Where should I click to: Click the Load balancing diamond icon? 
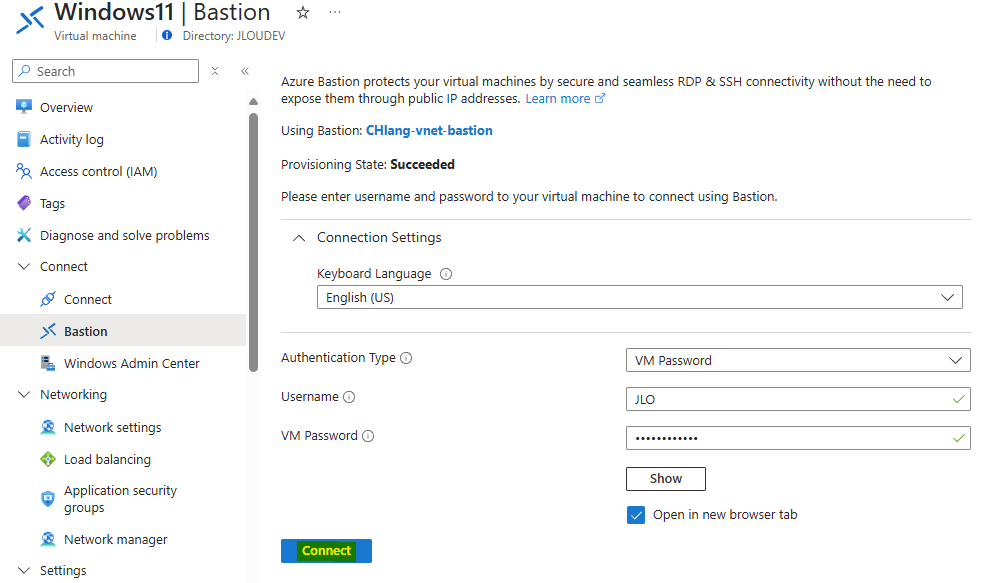pos(48,459)
